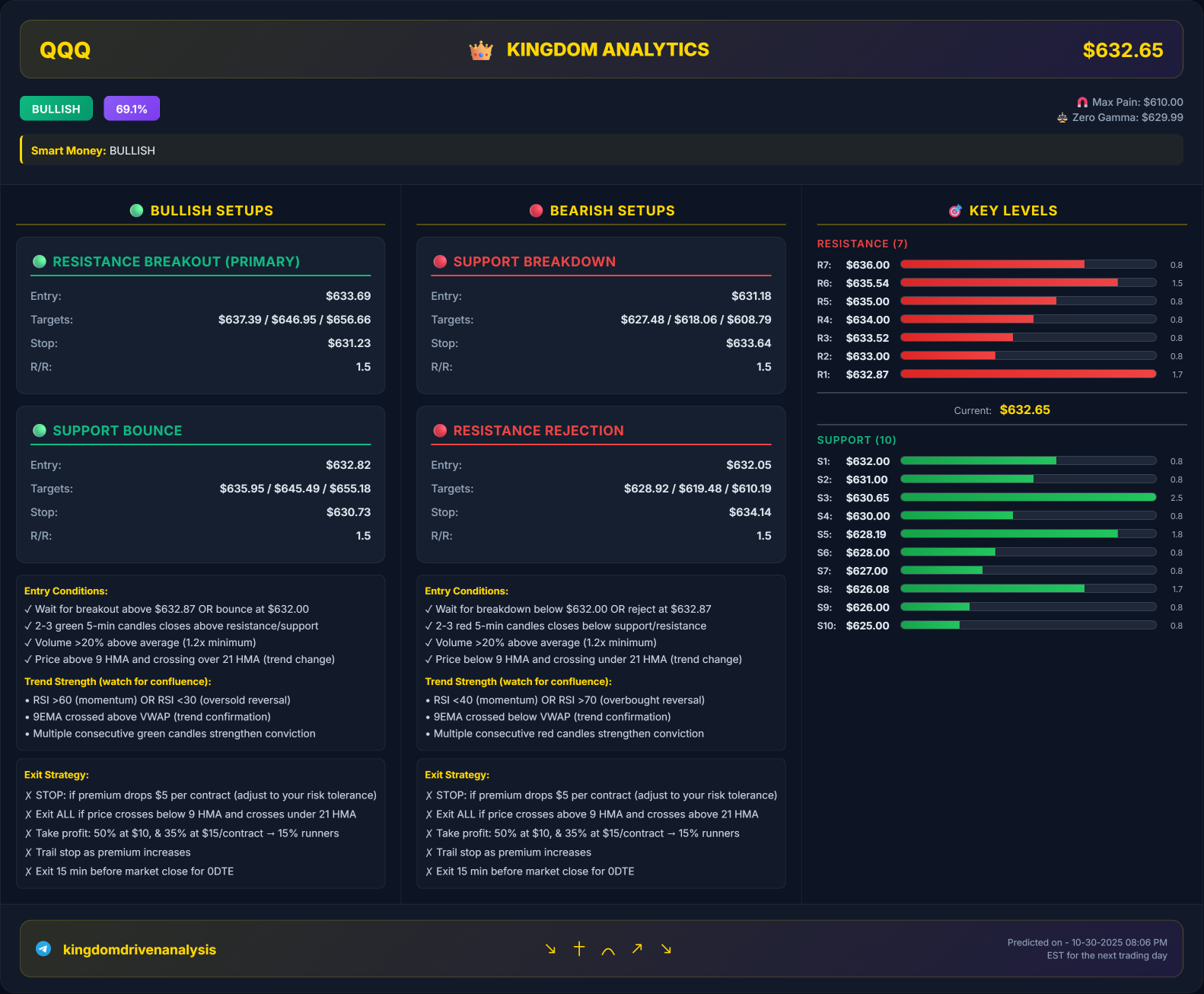Select the Resistance Rejection heading

(539, 431)
